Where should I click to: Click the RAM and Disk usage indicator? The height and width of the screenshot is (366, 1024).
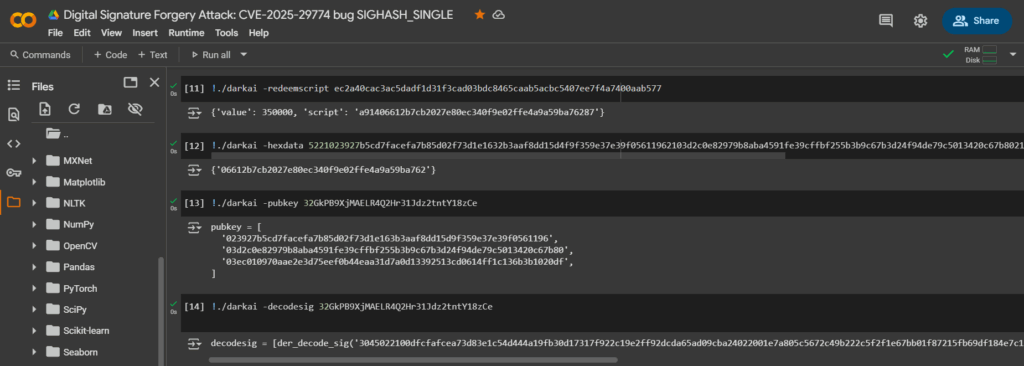tap(980, 55)
